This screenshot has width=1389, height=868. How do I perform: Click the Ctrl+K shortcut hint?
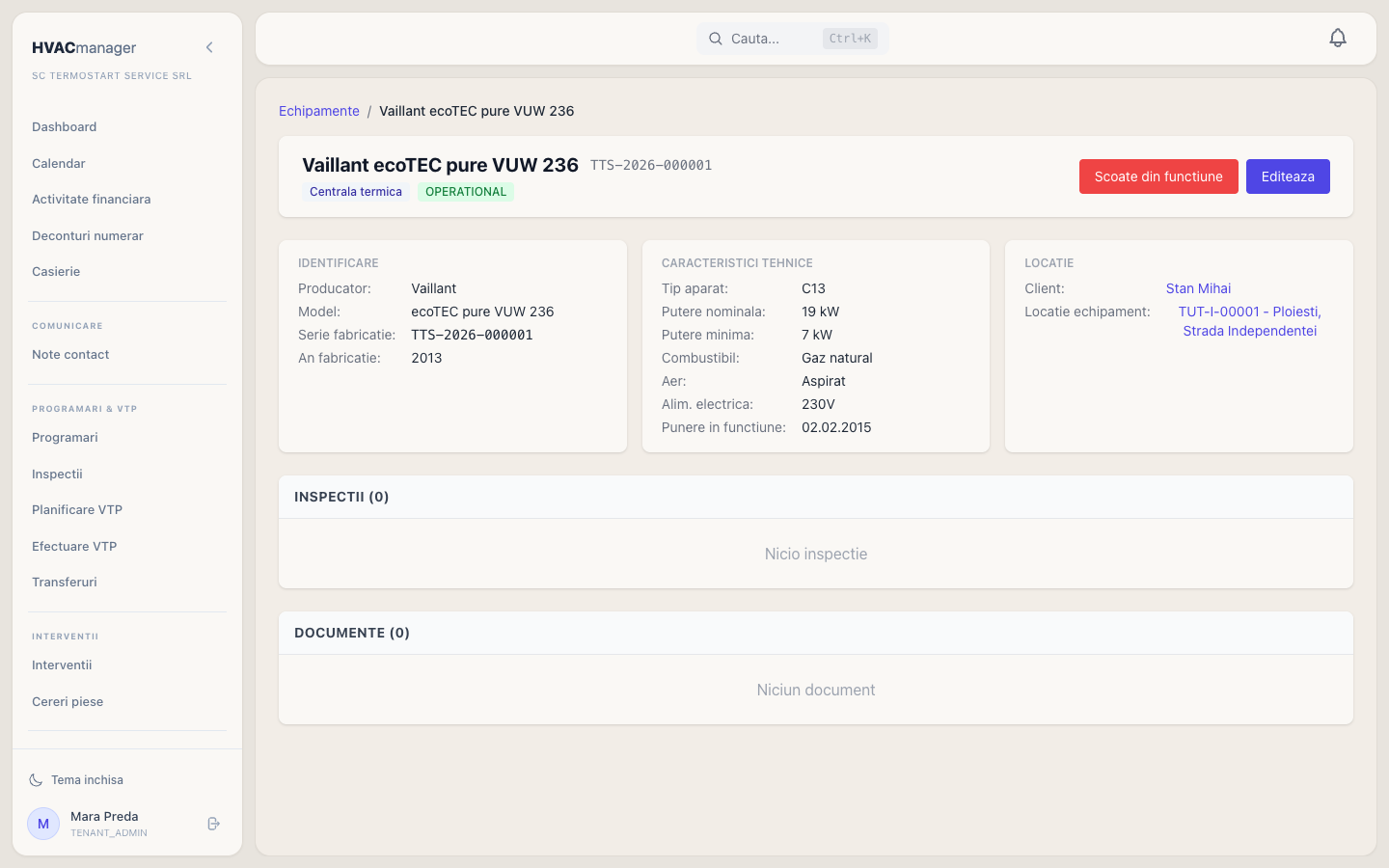click(x=850, y=39)
